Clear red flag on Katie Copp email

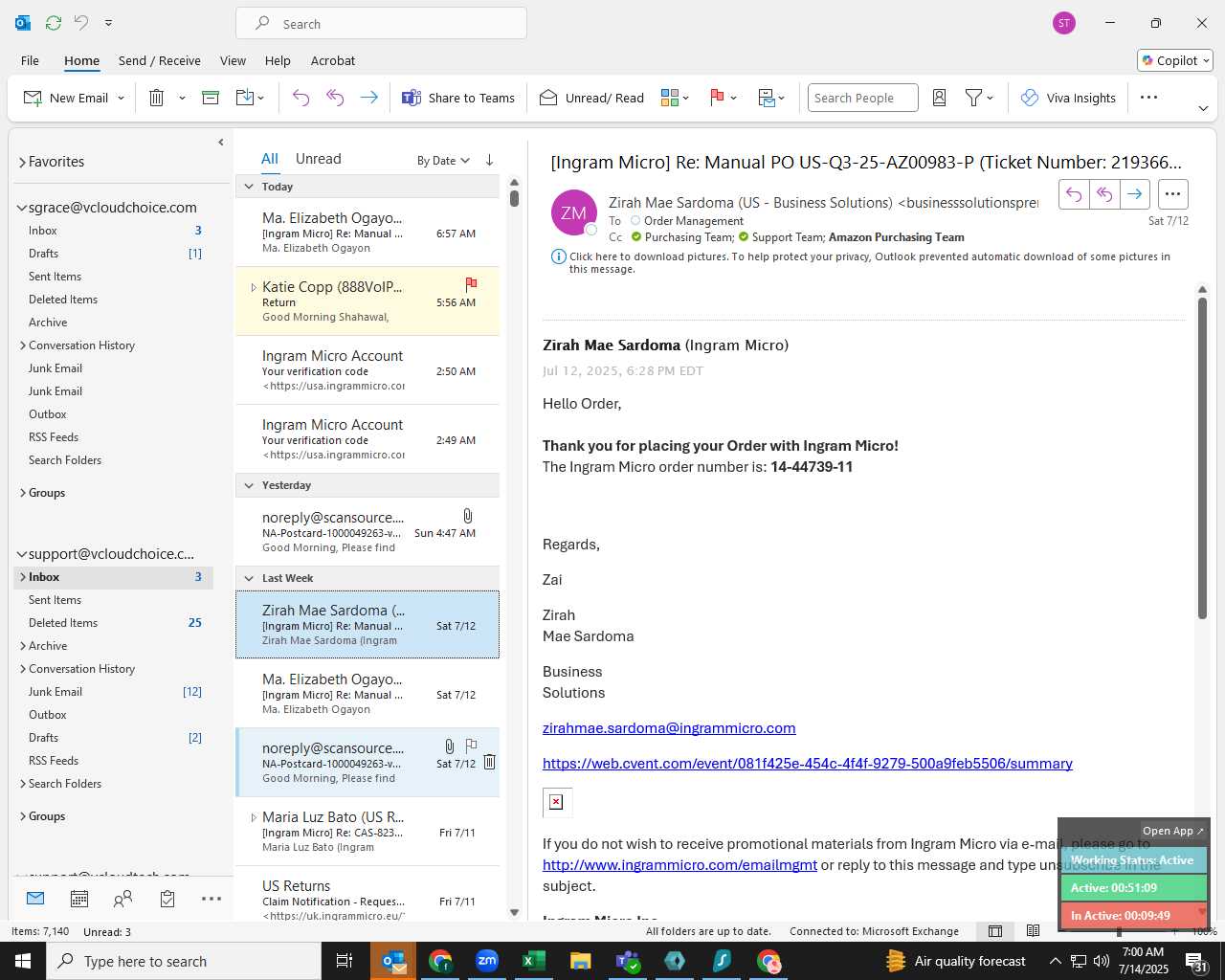(x=471, y=284)
